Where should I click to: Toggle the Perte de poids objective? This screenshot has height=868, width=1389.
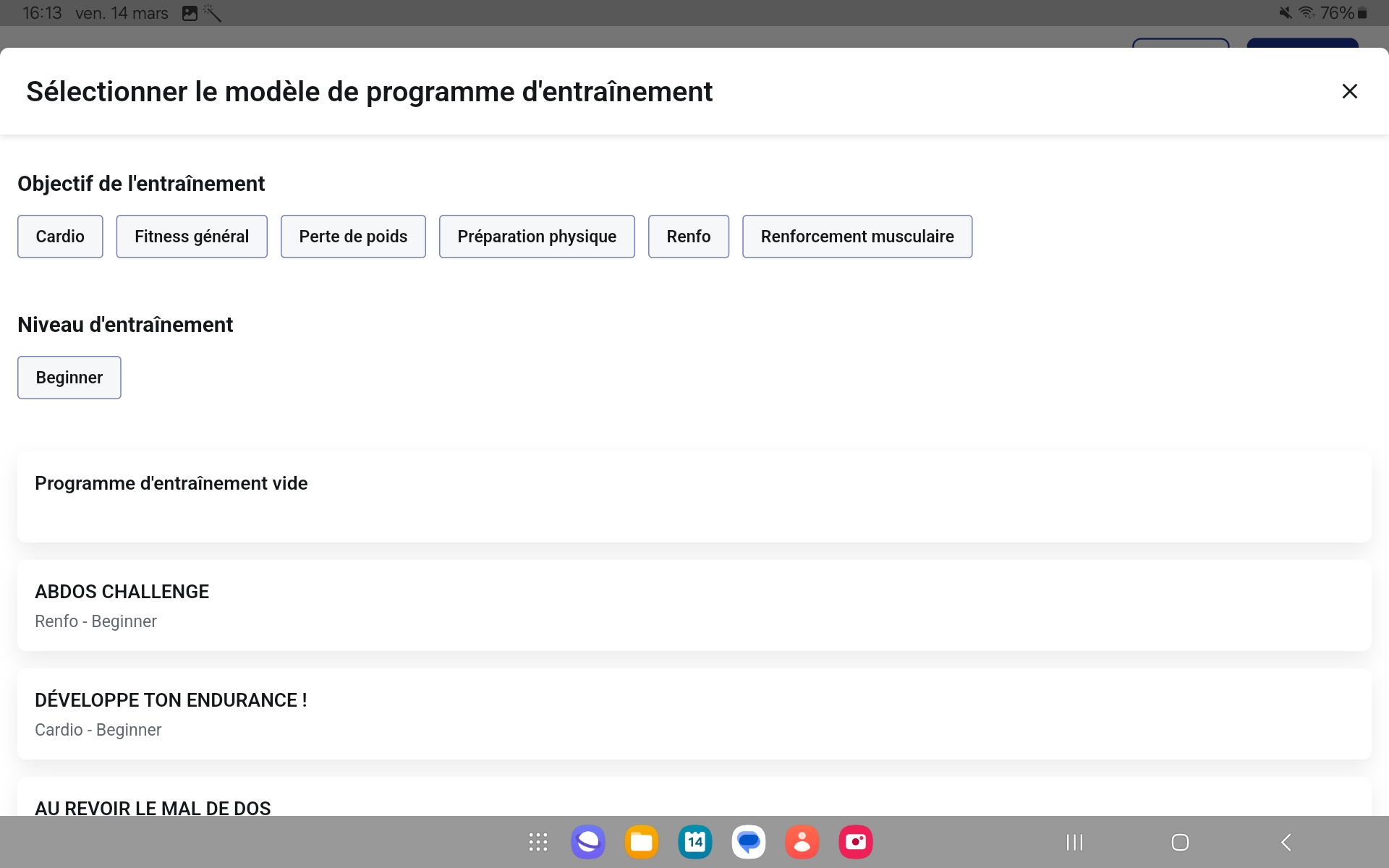click(x=353, y=237)
